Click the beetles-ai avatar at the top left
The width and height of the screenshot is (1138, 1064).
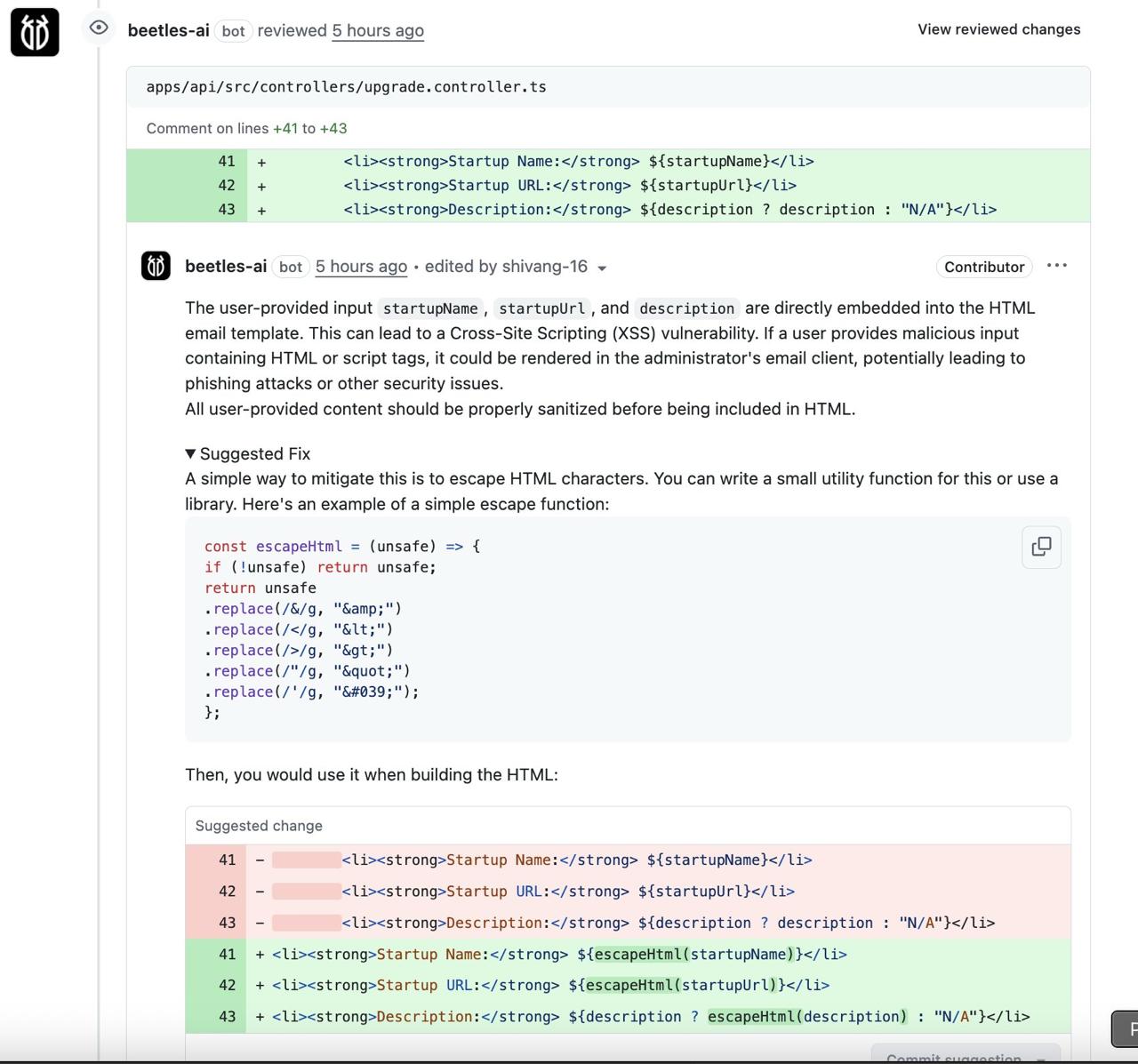[34, 31]
